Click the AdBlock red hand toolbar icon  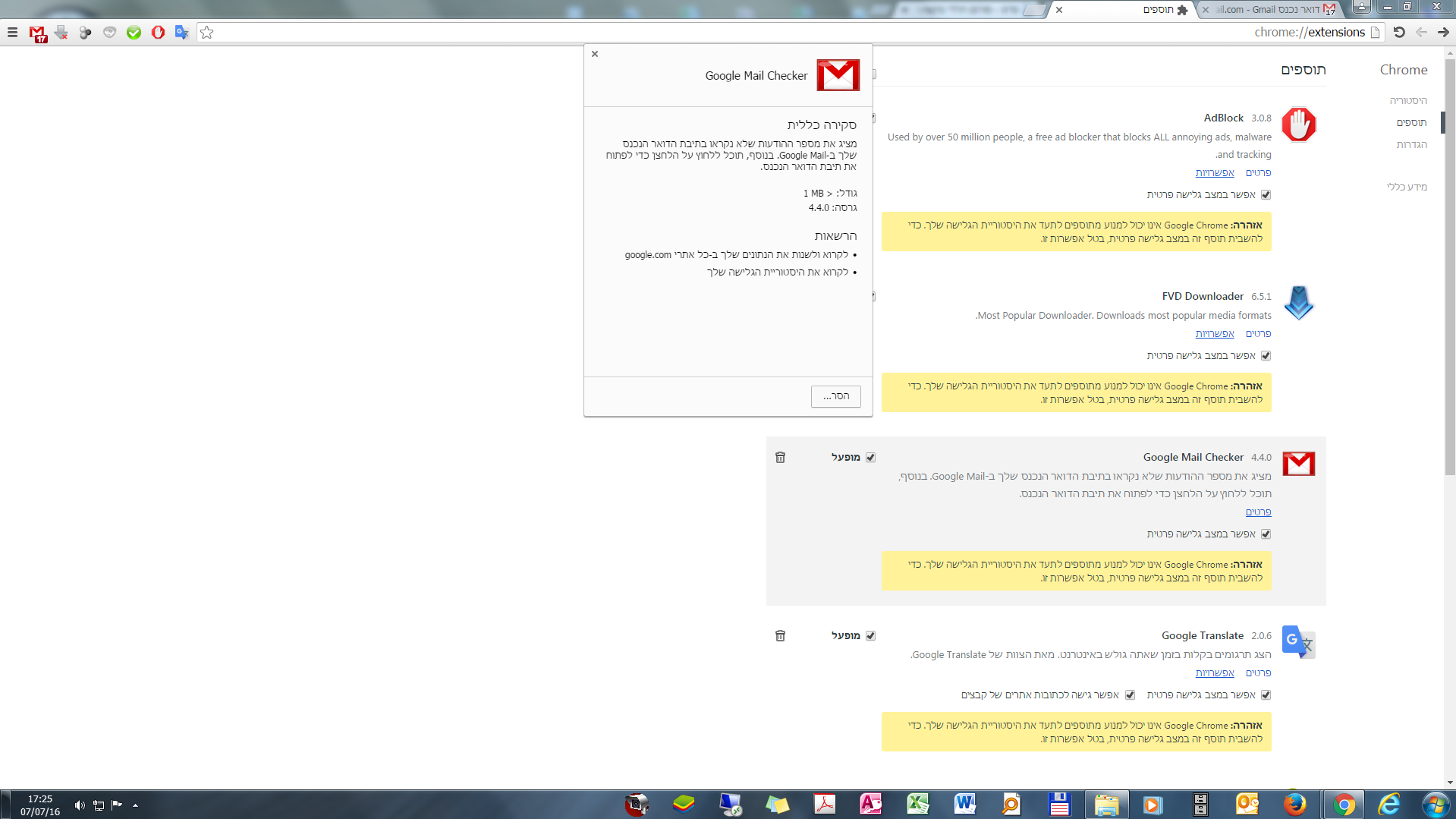pos(158,33)
